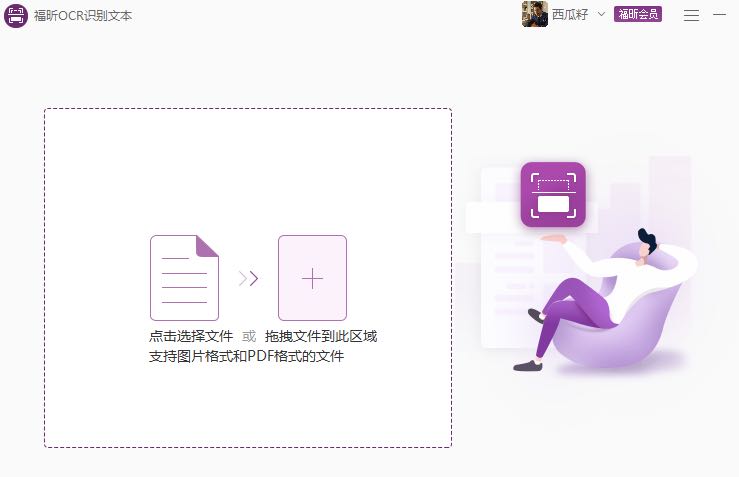This screenshot has height=477, width=739.
Task: Click the purple OCR scan icon illustration
Action: 553,195
